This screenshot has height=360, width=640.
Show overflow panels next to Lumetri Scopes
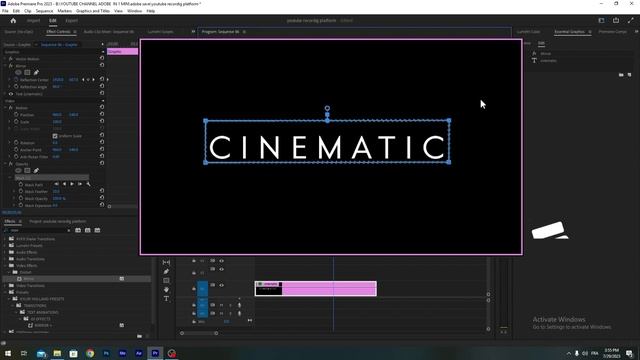pyautogui.click(x=193, y=31)
